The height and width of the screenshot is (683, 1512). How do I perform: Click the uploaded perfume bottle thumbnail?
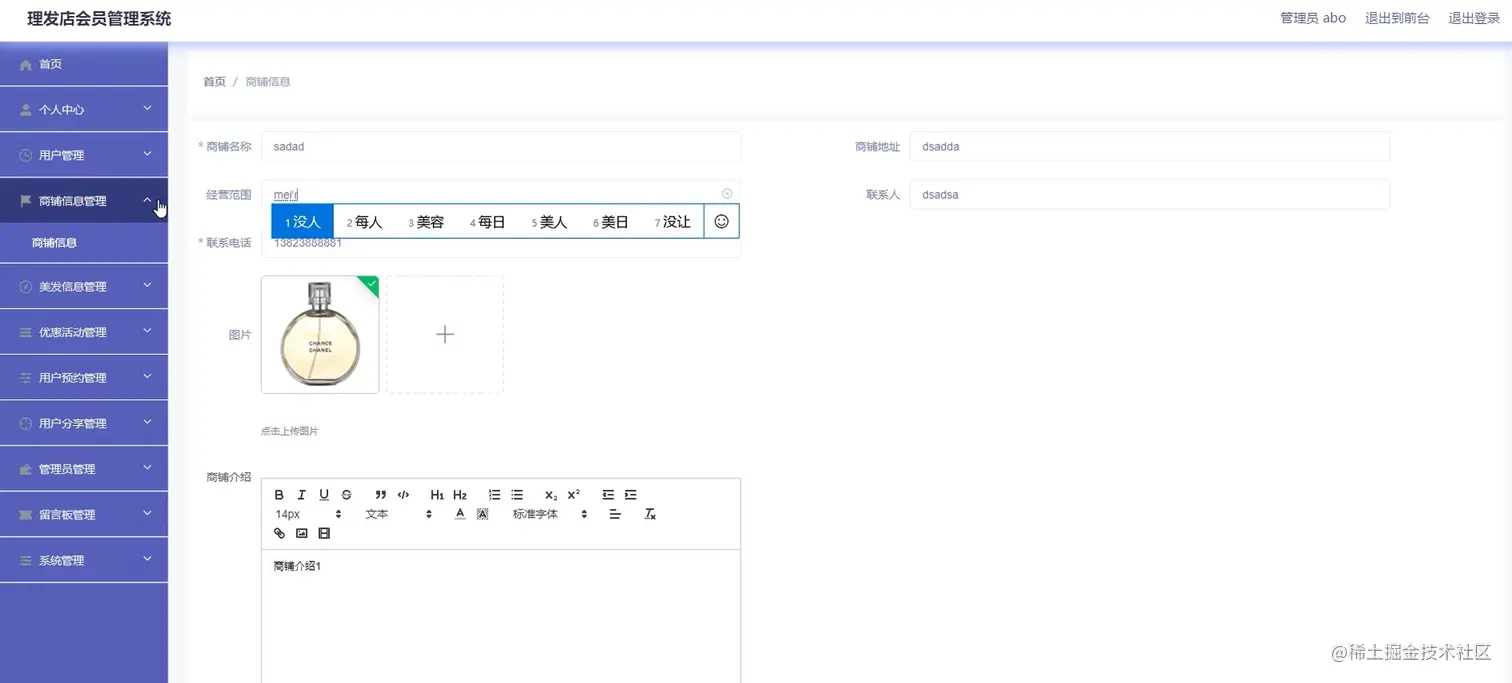(320, 335)
